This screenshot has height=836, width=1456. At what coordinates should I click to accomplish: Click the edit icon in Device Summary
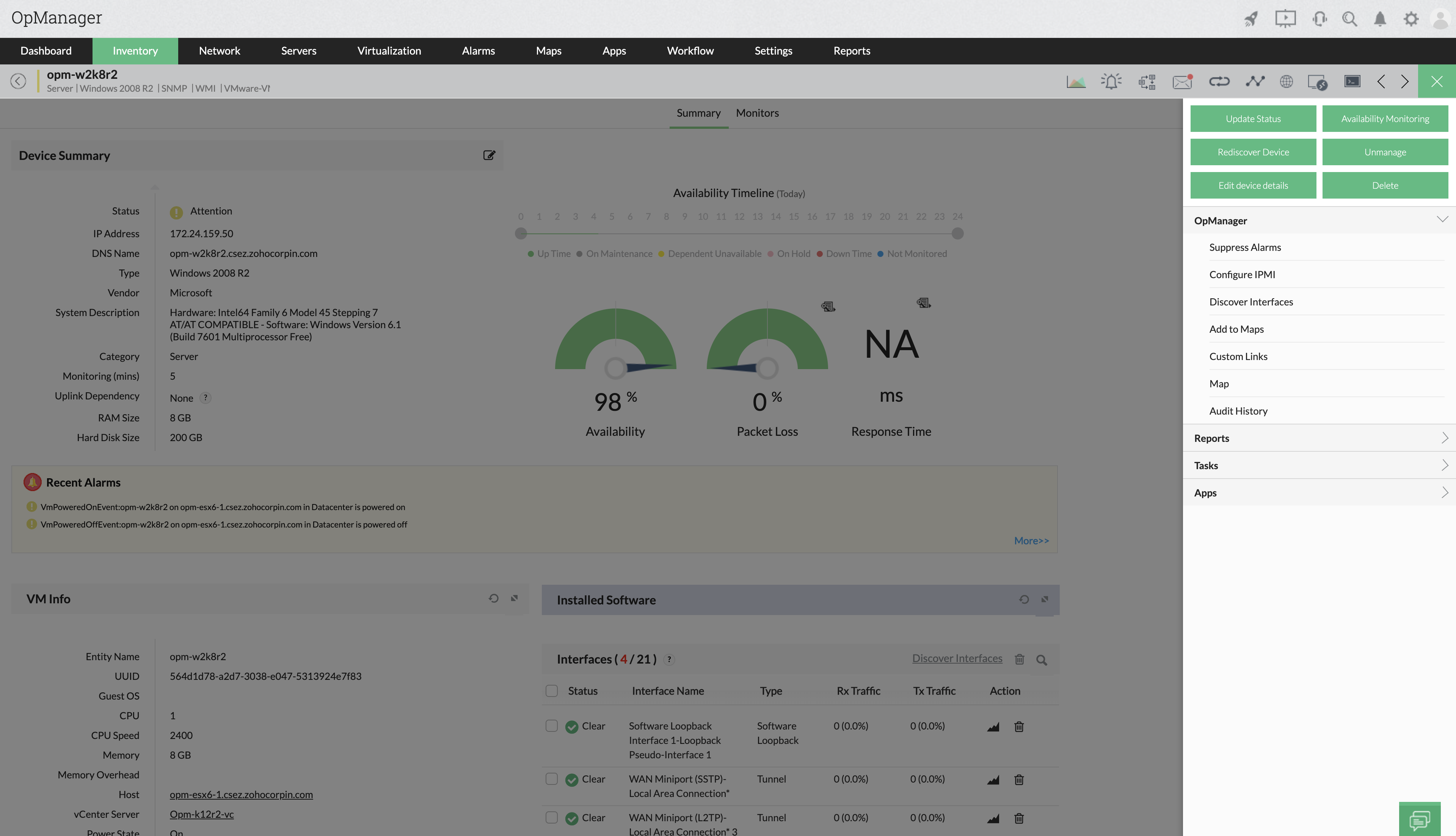[x=489, y=155]
